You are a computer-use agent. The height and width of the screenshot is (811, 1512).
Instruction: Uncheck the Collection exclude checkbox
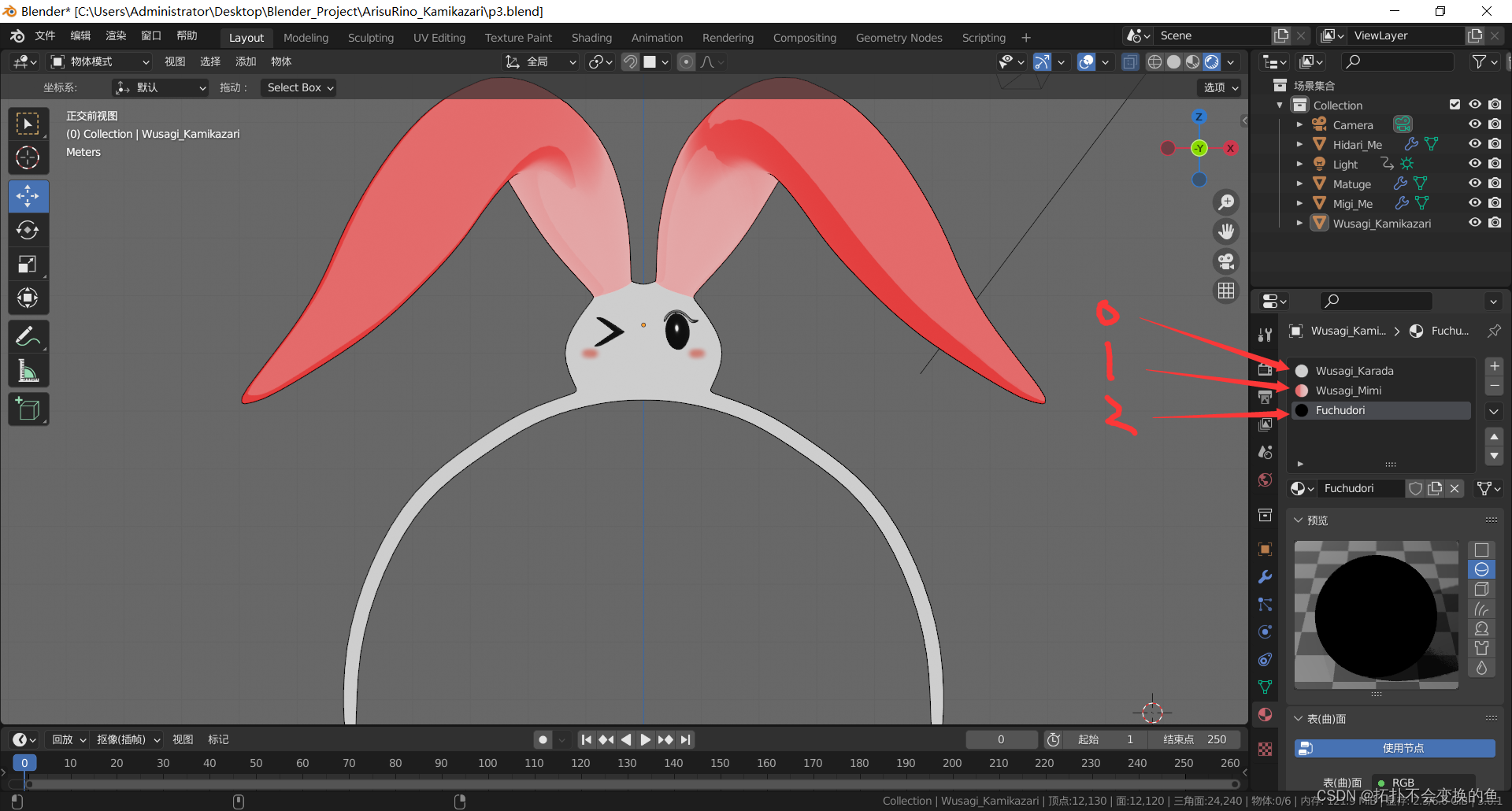point(1455,105)
